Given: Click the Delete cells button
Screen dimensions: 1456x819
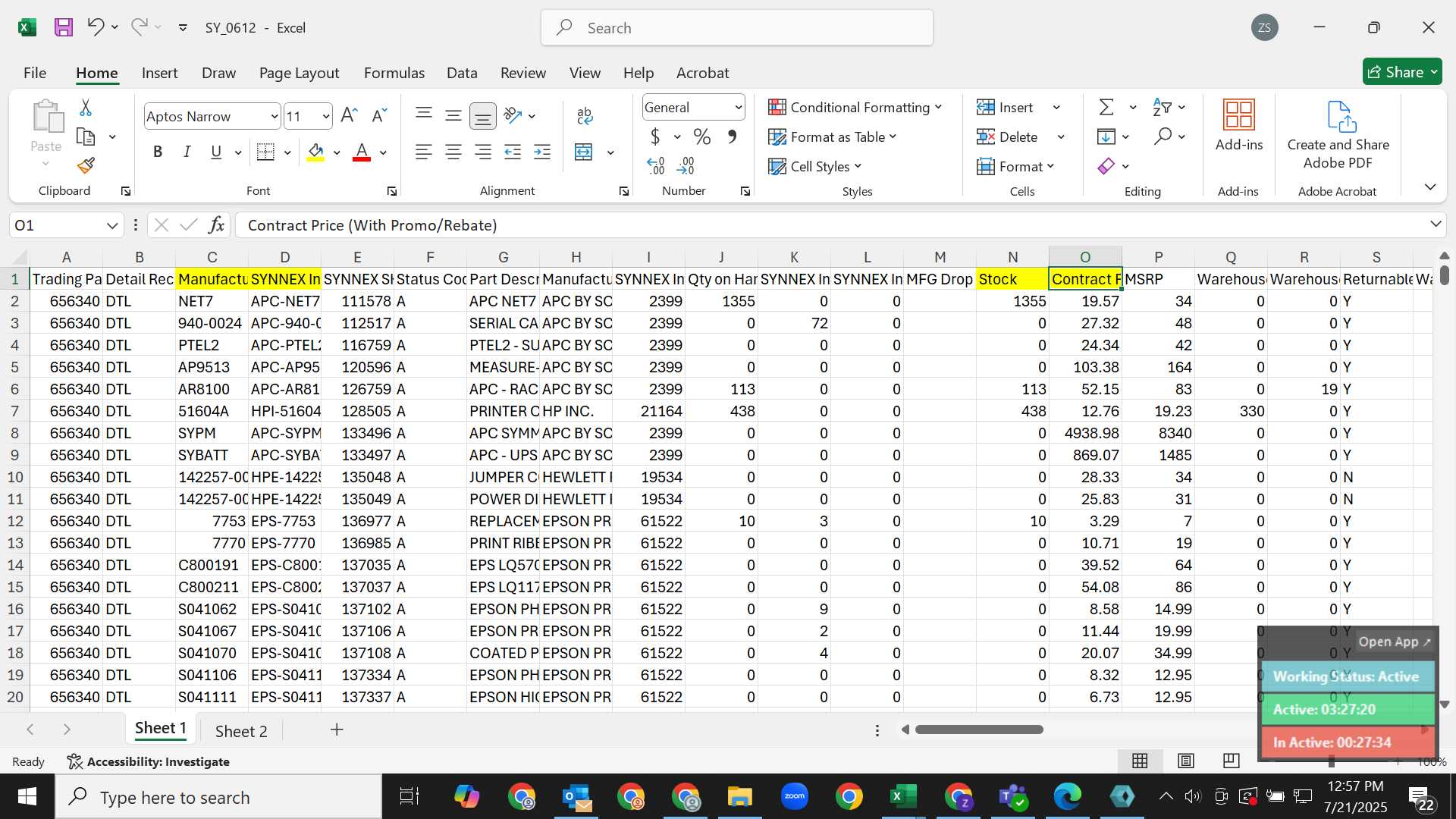Looking at the screenshot, I should (x=1007, y=136).
